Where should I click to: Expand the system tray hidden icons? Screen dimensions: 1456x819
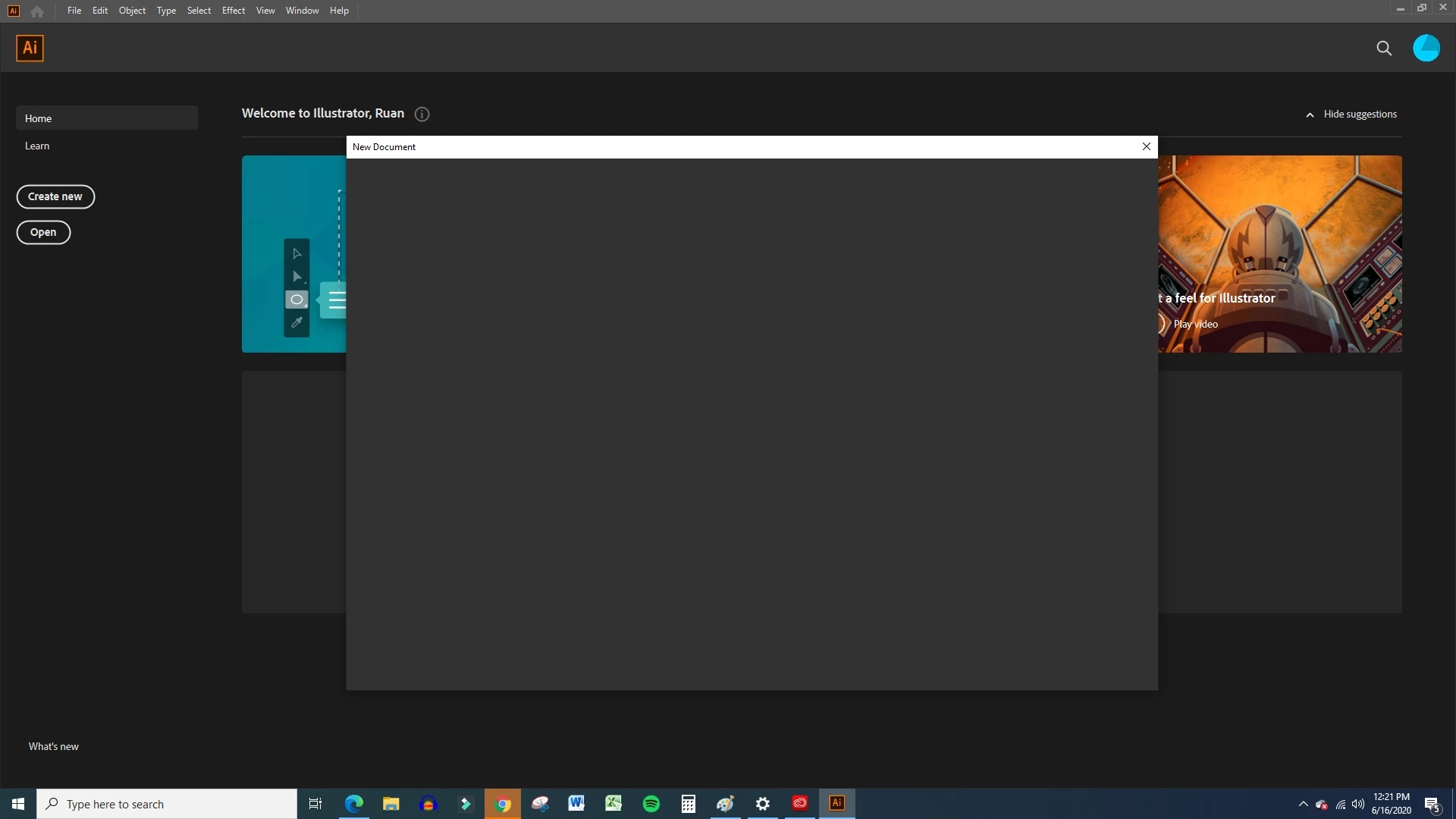(1303, 804)
